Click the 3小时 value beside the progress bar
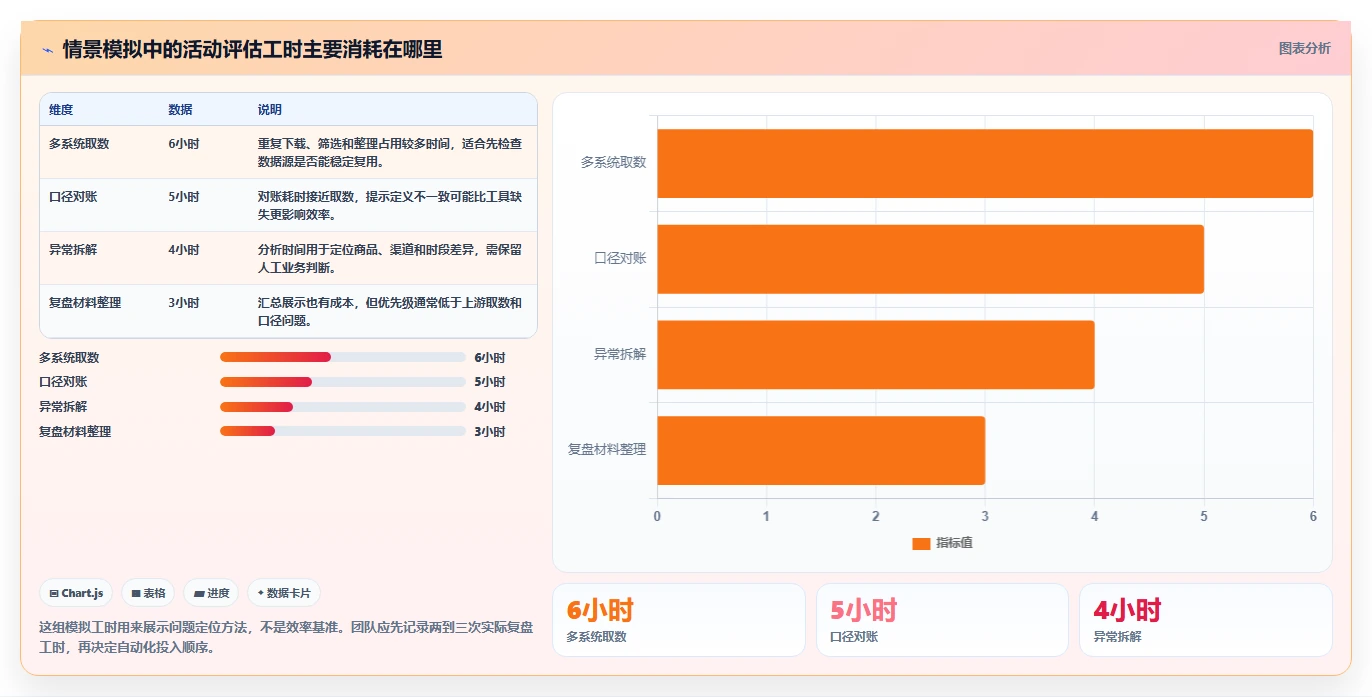 [490, 432]
